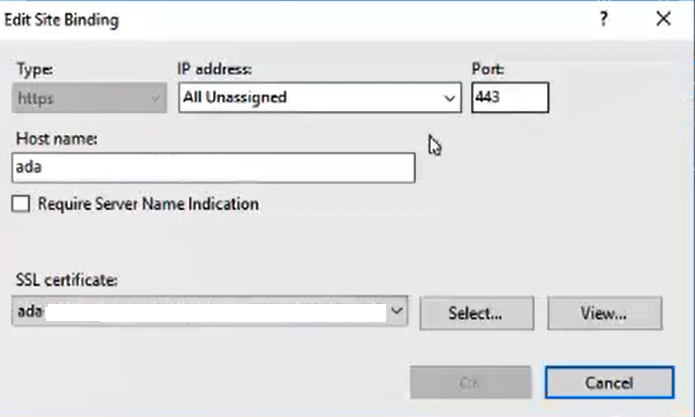
Task: Expand the IP address dropdown arrow
Action: coord(449,98)
